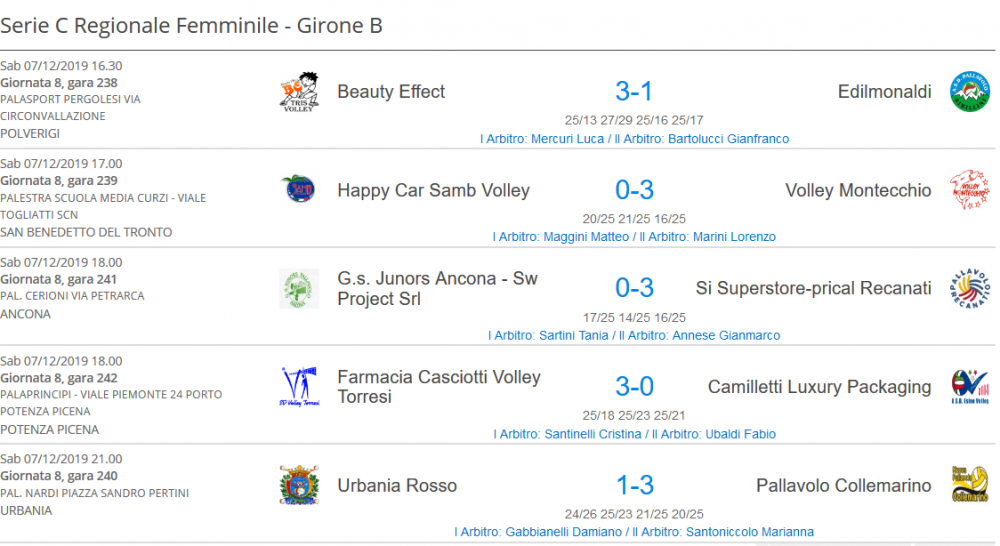The image size is (1000, 546).
Task: Click the 1-3 score of Urbania Rosso match
Action: pyautogui.click(x=635, y=485)
